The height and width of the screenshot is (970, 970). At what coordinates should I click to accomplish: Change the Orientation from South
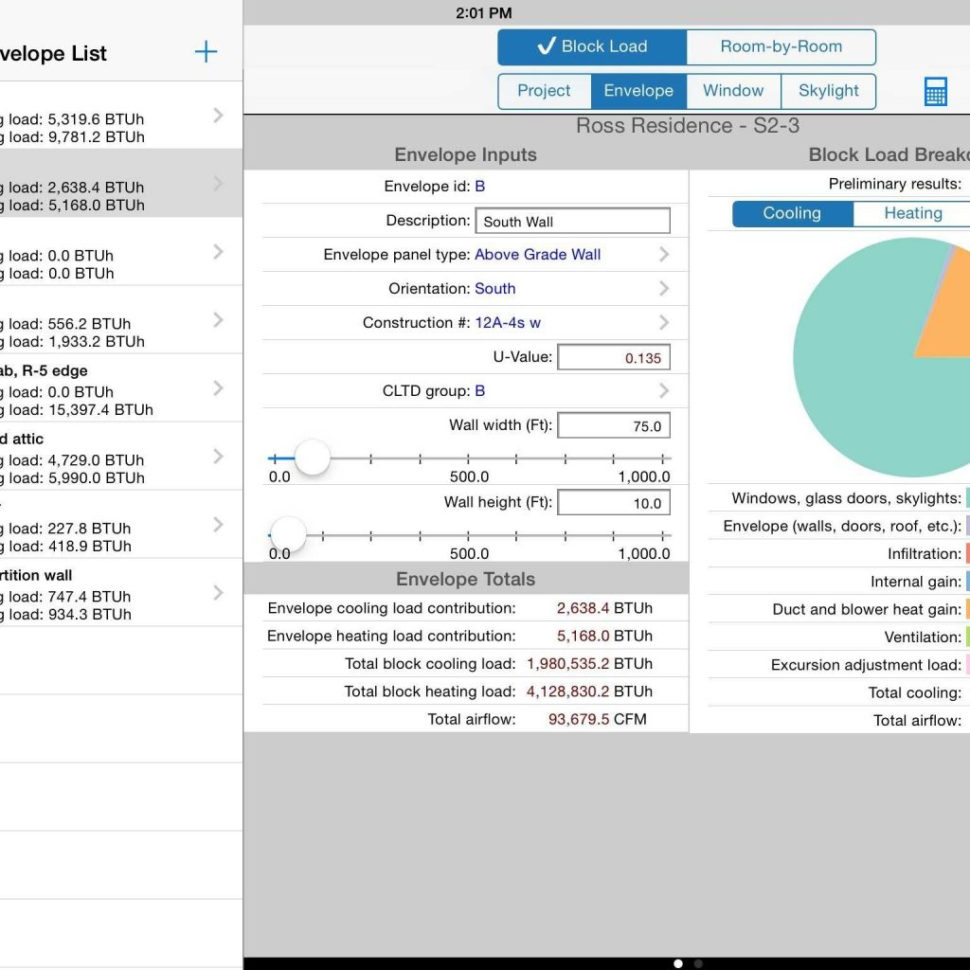coord(496,289)
